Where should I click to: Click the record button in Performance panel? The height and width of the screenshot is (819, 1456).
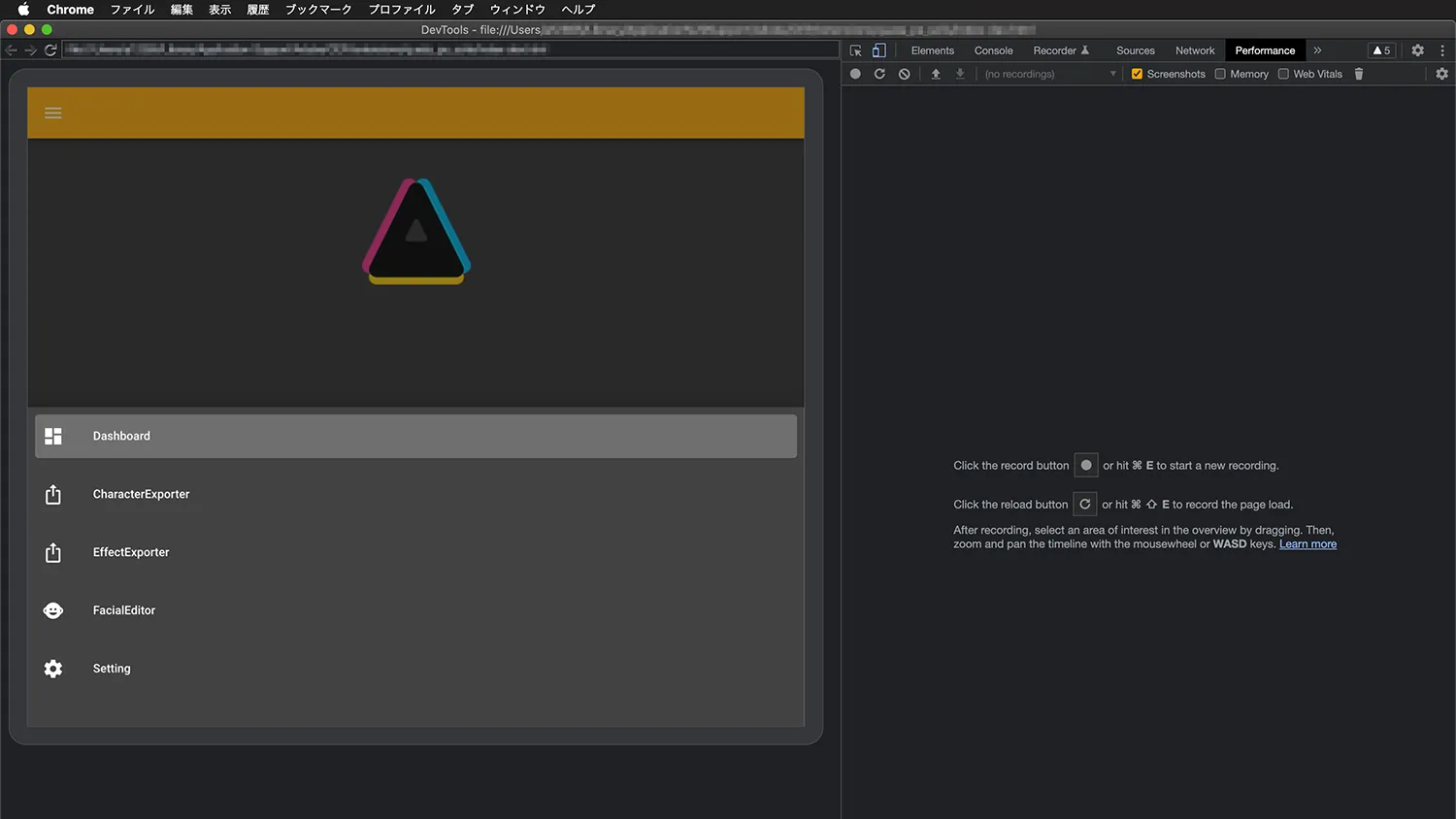click(855, 74)
